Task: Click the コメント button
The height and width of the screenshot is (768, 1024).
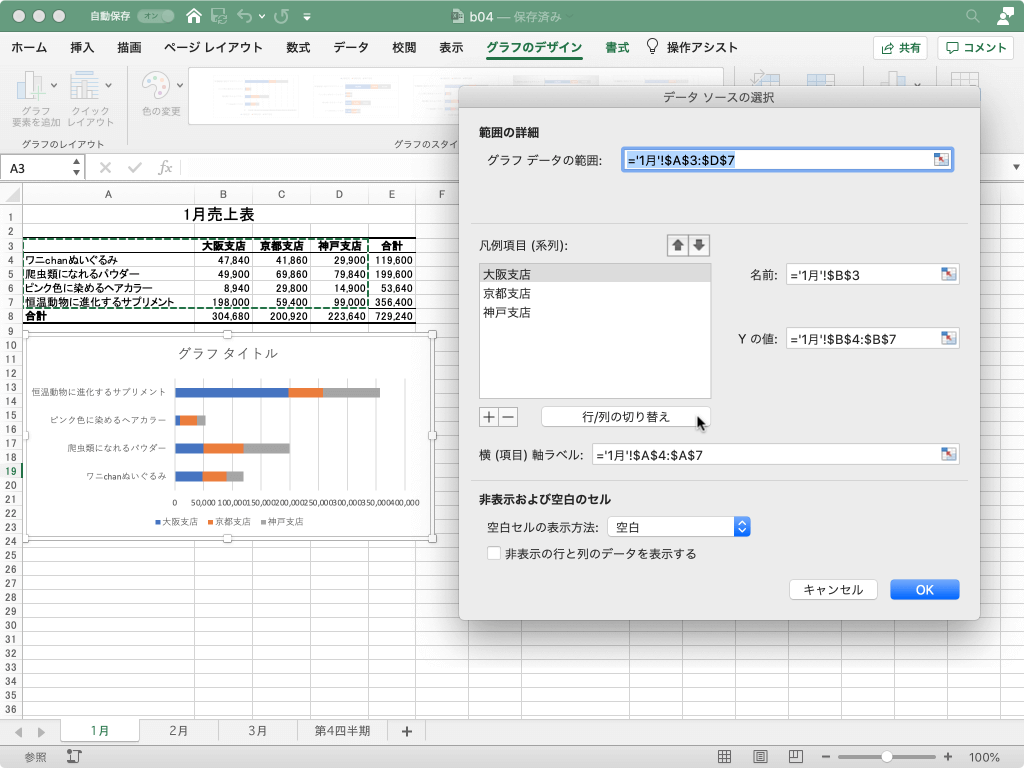Action: coord(976,48)
